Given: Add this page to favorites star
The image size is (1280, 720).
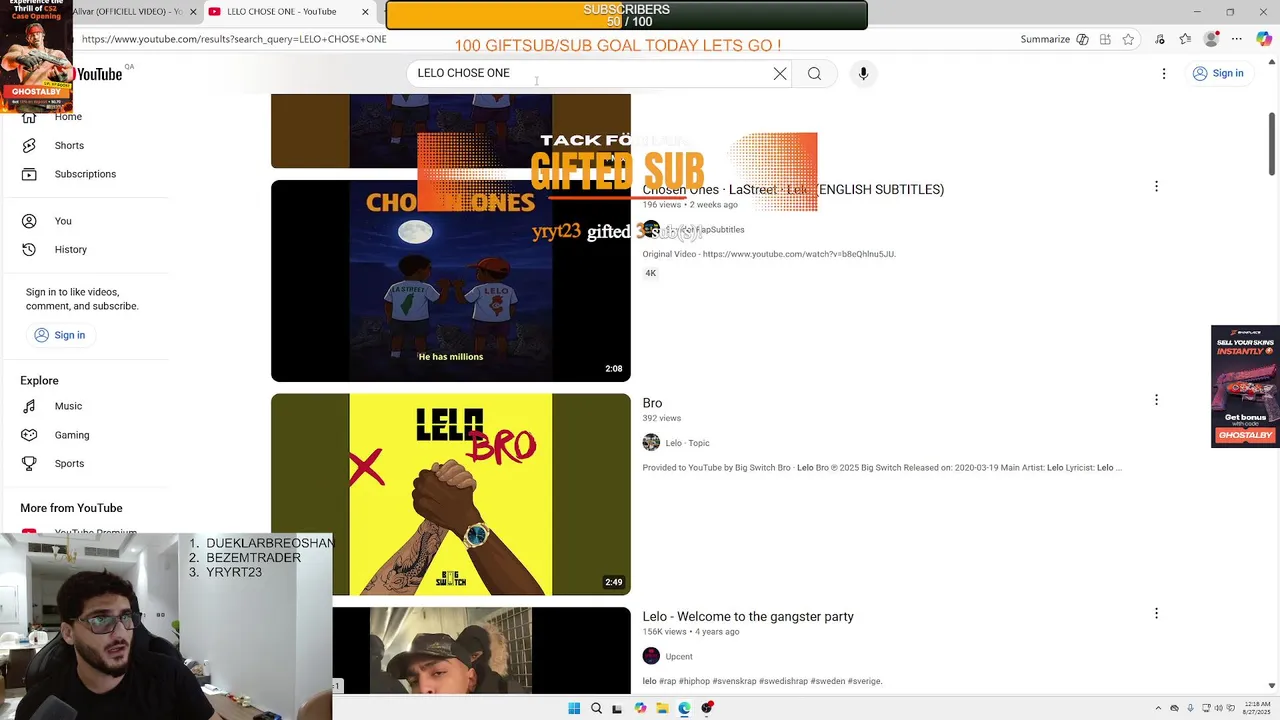Looking at the screenshot, I should point(1128,39).
